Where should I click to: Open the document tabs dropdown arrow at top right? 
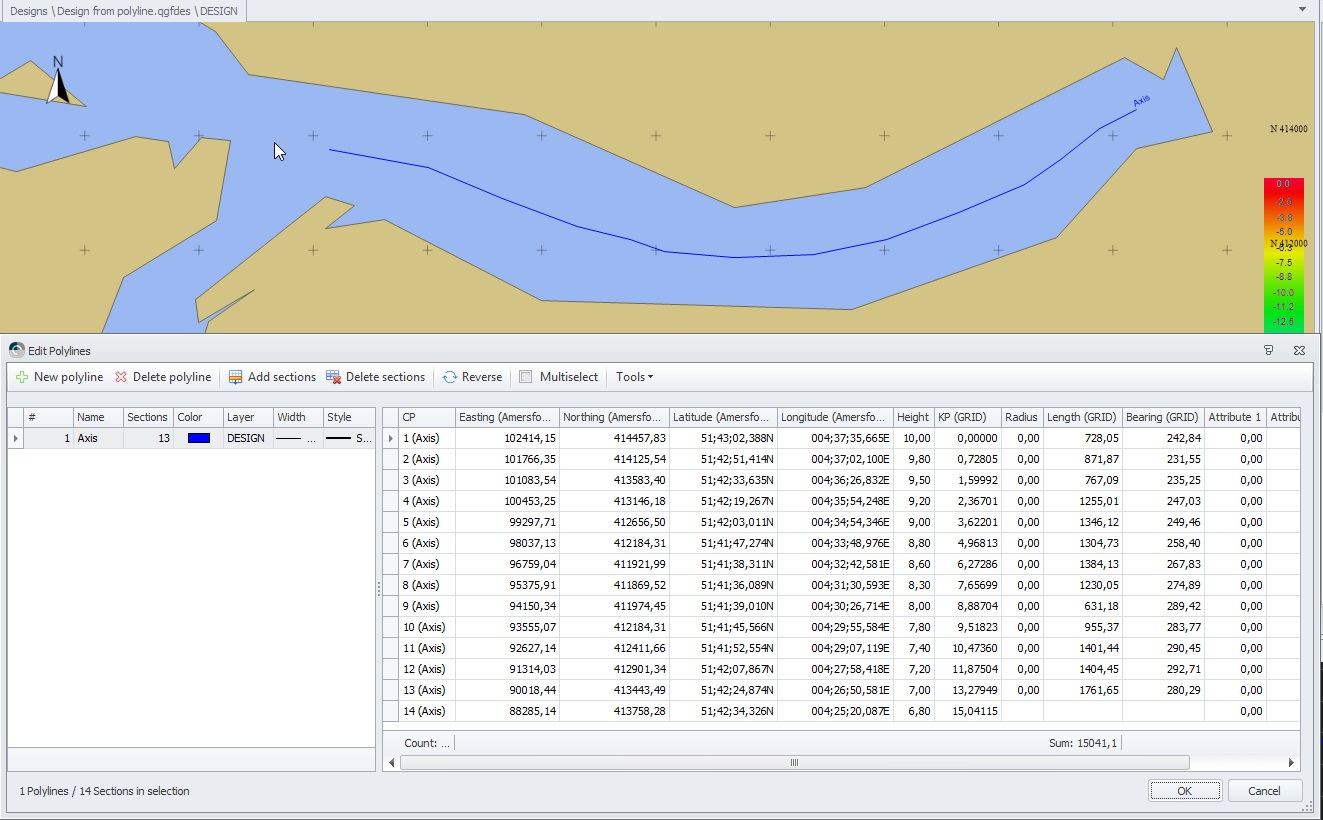pos(1302,9)
